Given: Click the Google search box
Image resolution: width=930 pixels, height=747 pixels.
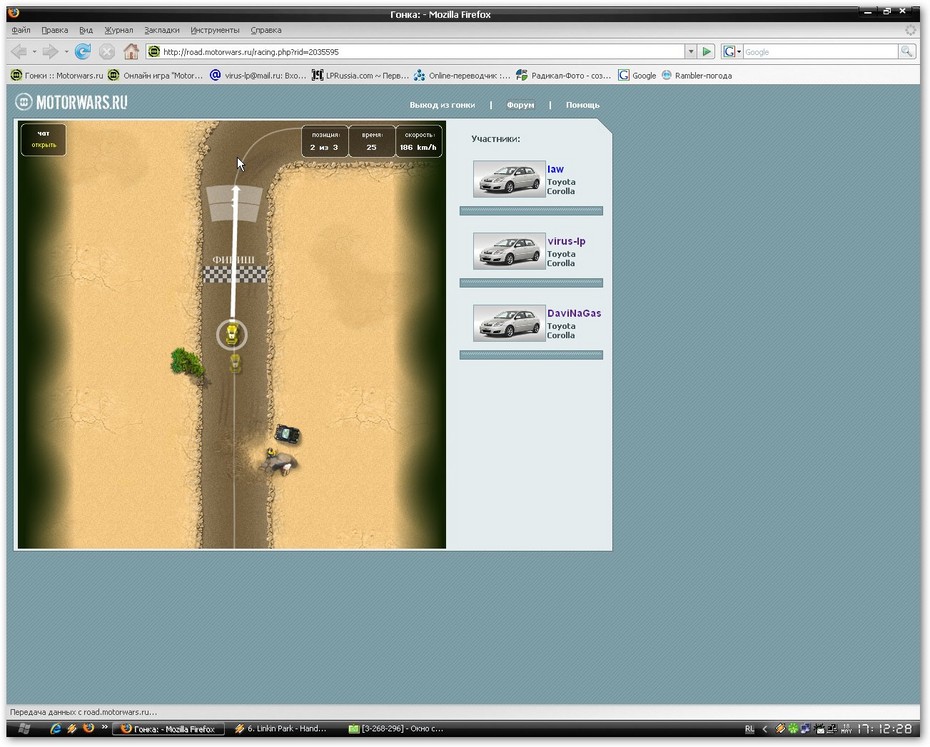Looking at the screenshot, I should point(820,52).
